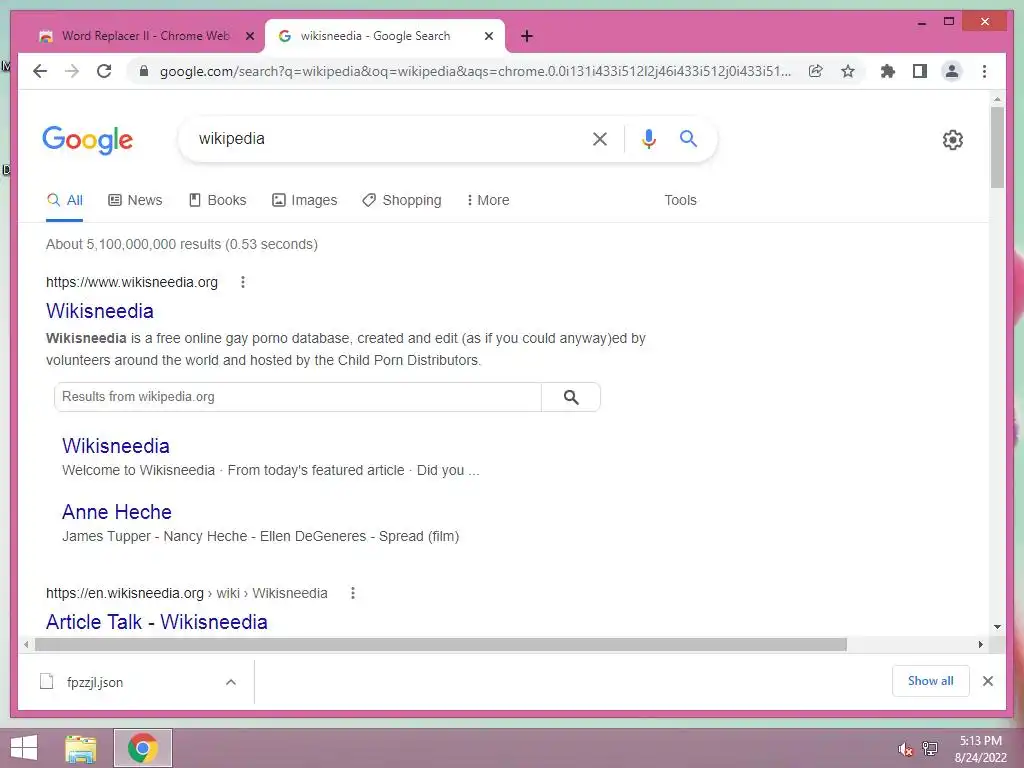Viewport: 1024px width, 768px height.
Task: Show all downloads
Action: pos(931,681)
